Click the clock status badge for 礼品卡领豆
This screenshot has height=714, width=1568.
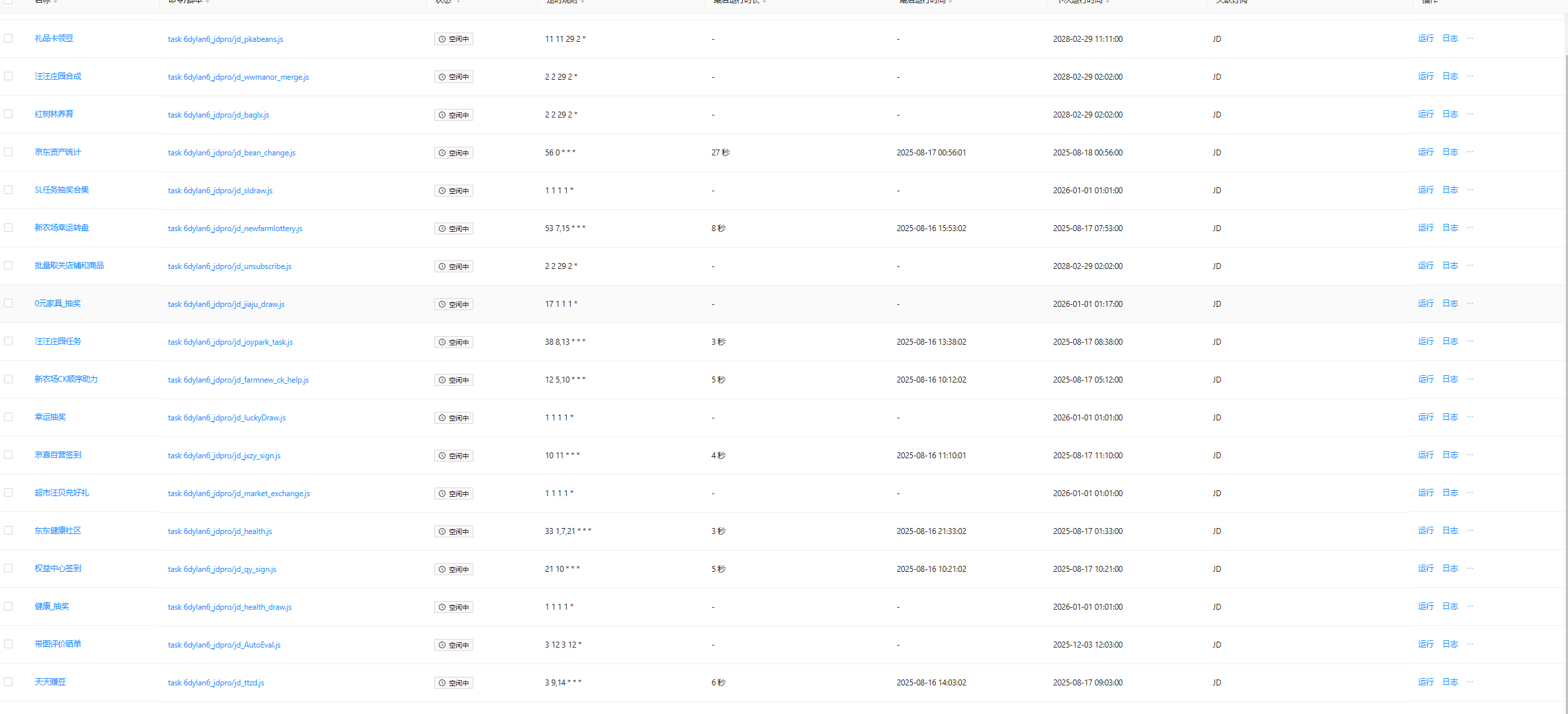pyautogui.click(x=453, y=39)
